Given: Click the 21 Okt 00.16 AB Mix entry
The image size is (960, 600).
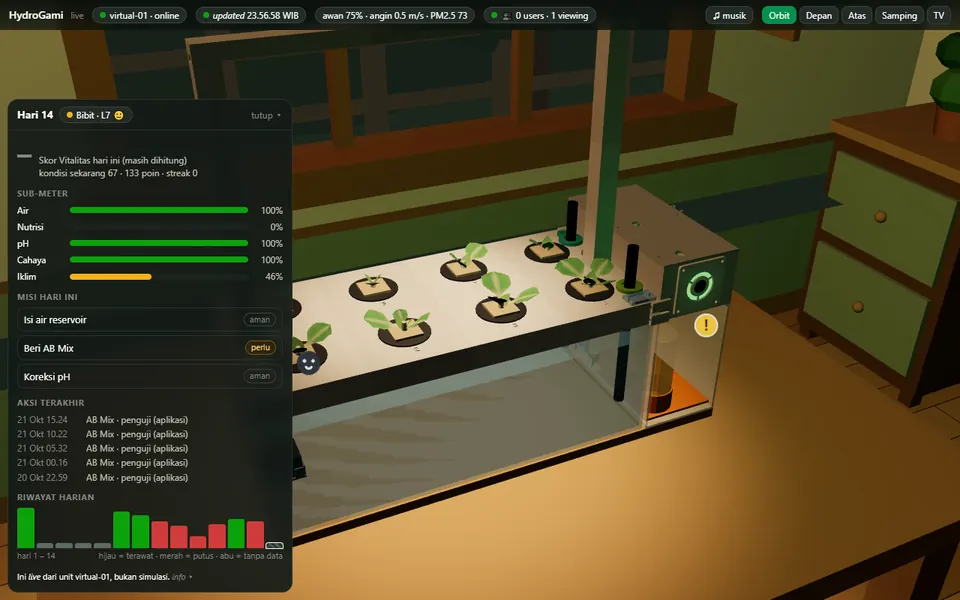Looking at the screenshot, I should [x=103, y=463].
